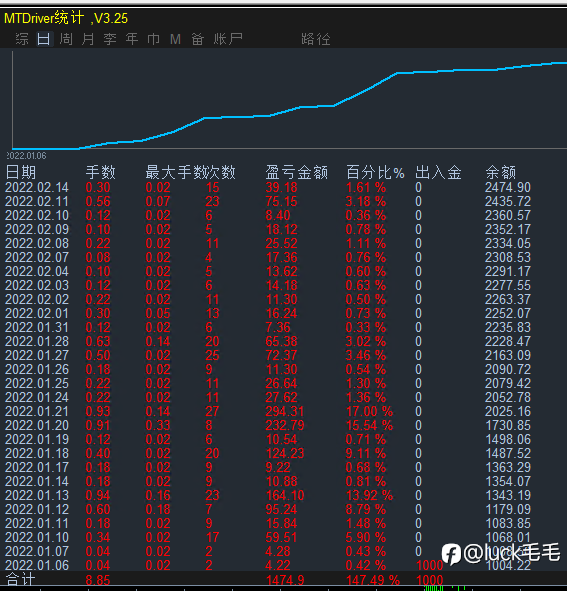Click the 最大手数 column header

coord(175,173)
